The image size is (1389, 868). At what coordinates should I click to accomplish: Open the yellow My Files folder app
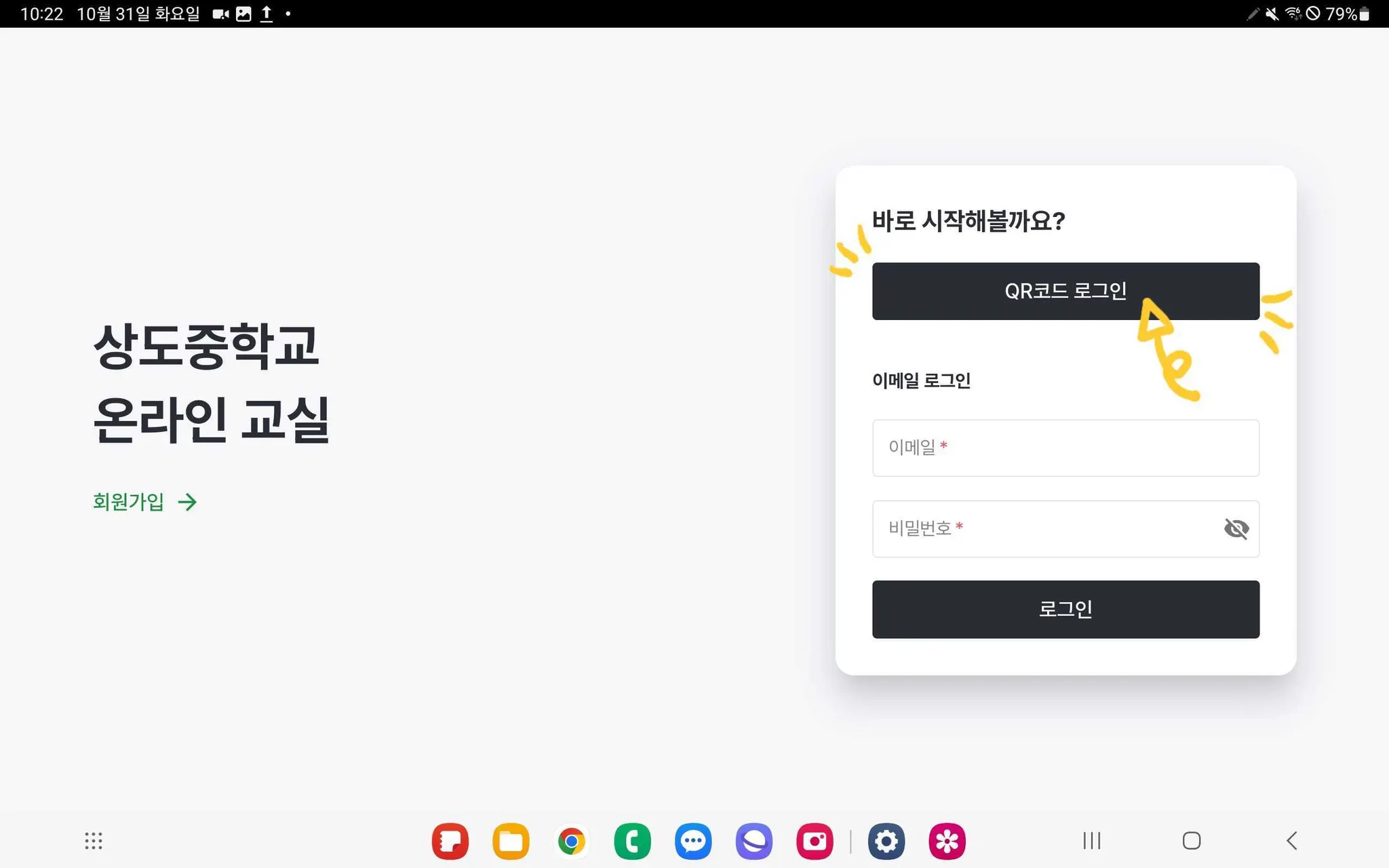coord(511,841)
